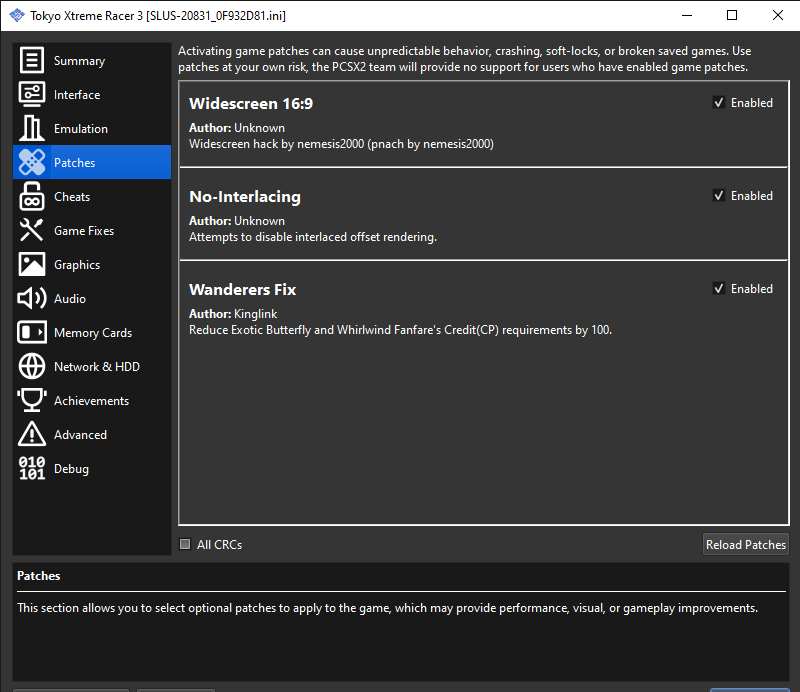Click the Interface sliders icon
The image size is (800, 692).
click(32, 94)
